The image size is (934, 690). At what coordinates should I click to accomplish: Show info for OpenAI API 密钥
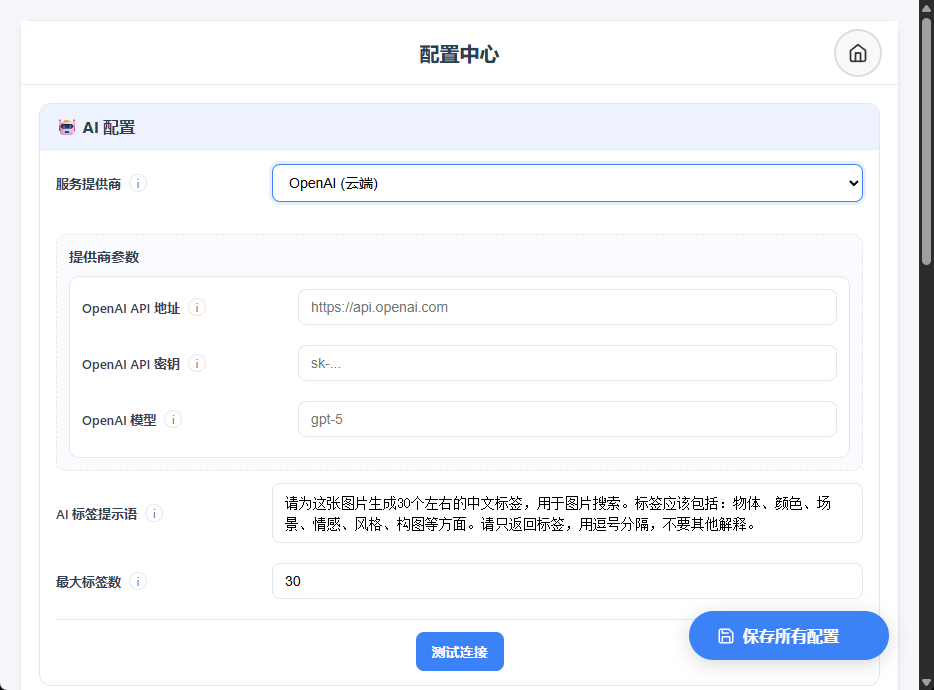(197, 364)
